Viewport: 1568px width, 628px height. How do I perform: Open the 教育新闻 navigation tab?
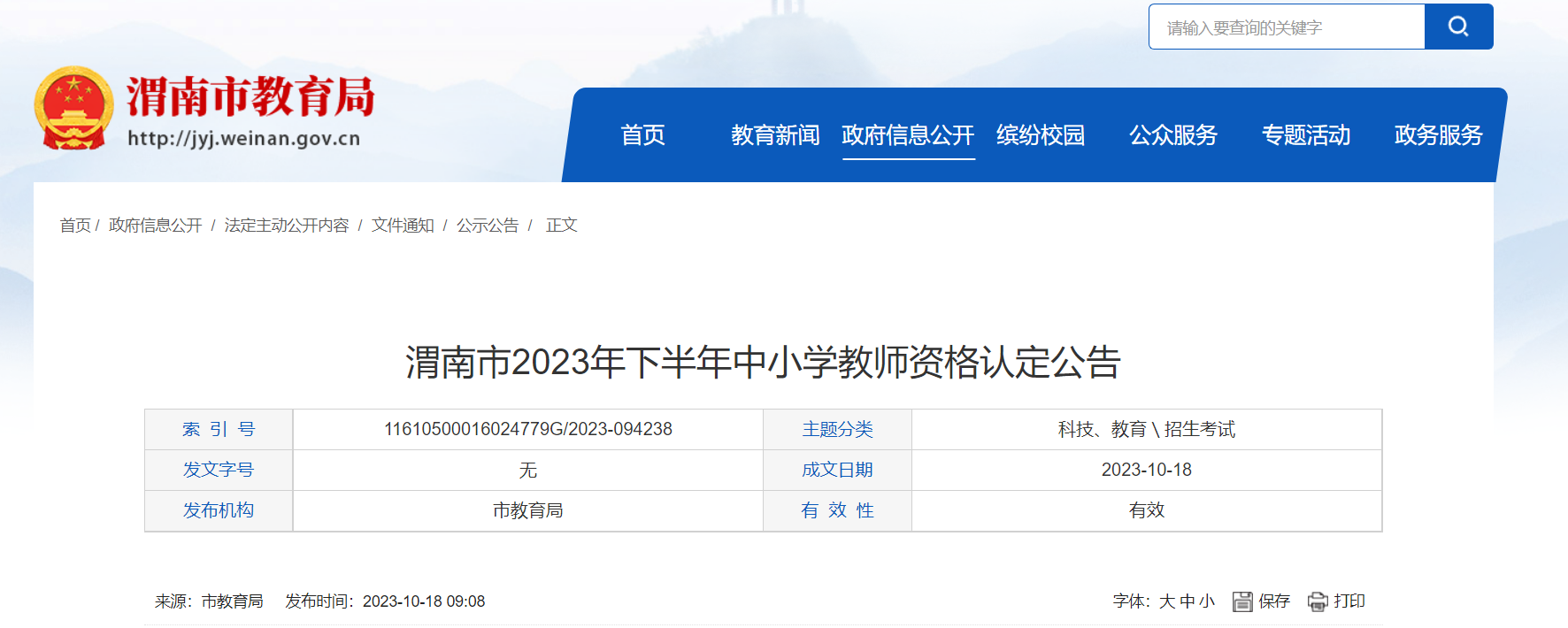coord(775,135)
